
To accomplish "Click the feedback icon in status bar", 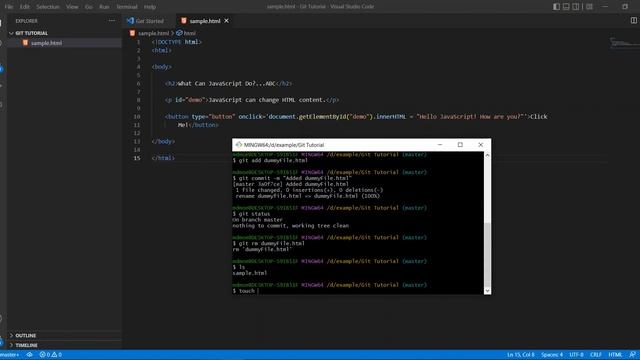I will pos(632,355).
